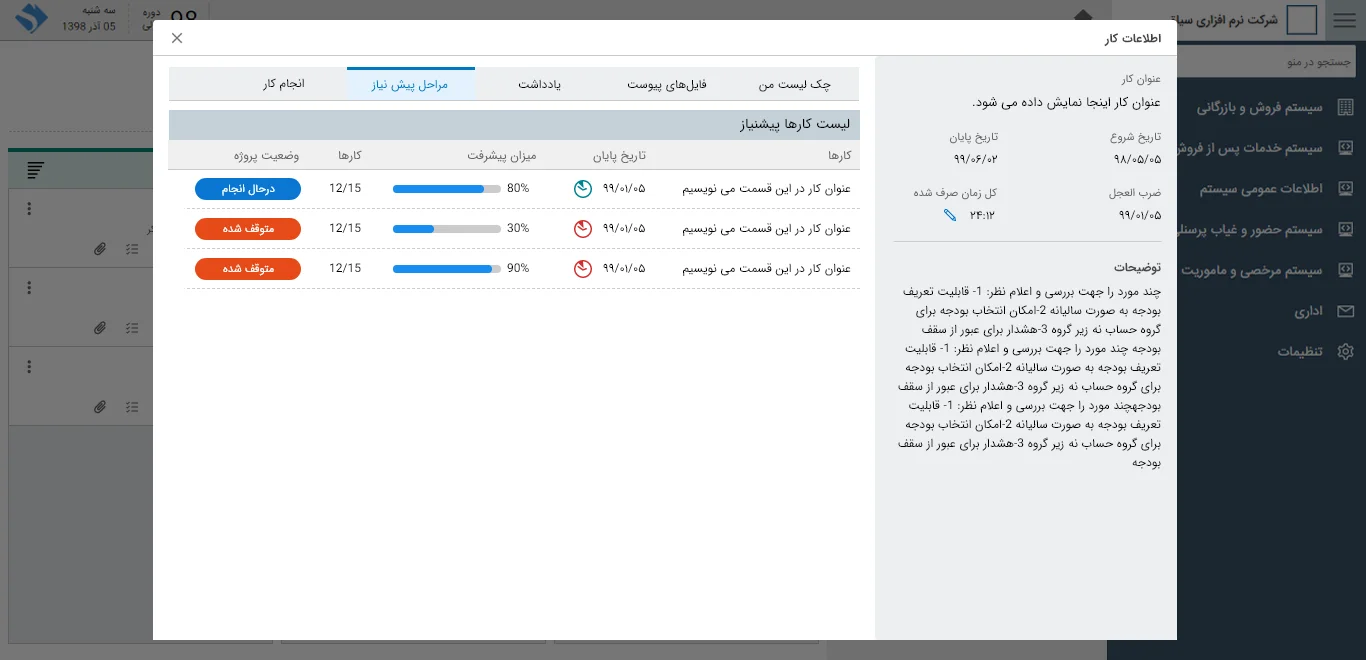Click the sort lines icon in the background panel header
This screenshot has width=1366, height=660.
[x=36, y=170]
